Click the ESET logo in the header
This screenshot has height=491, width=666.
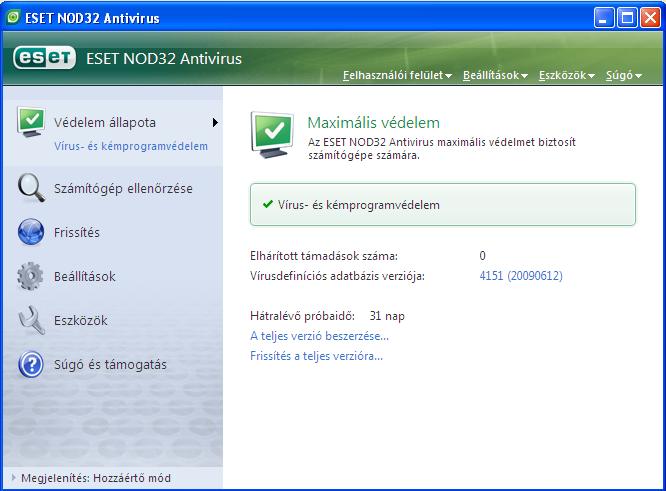(x=44, y=59)
